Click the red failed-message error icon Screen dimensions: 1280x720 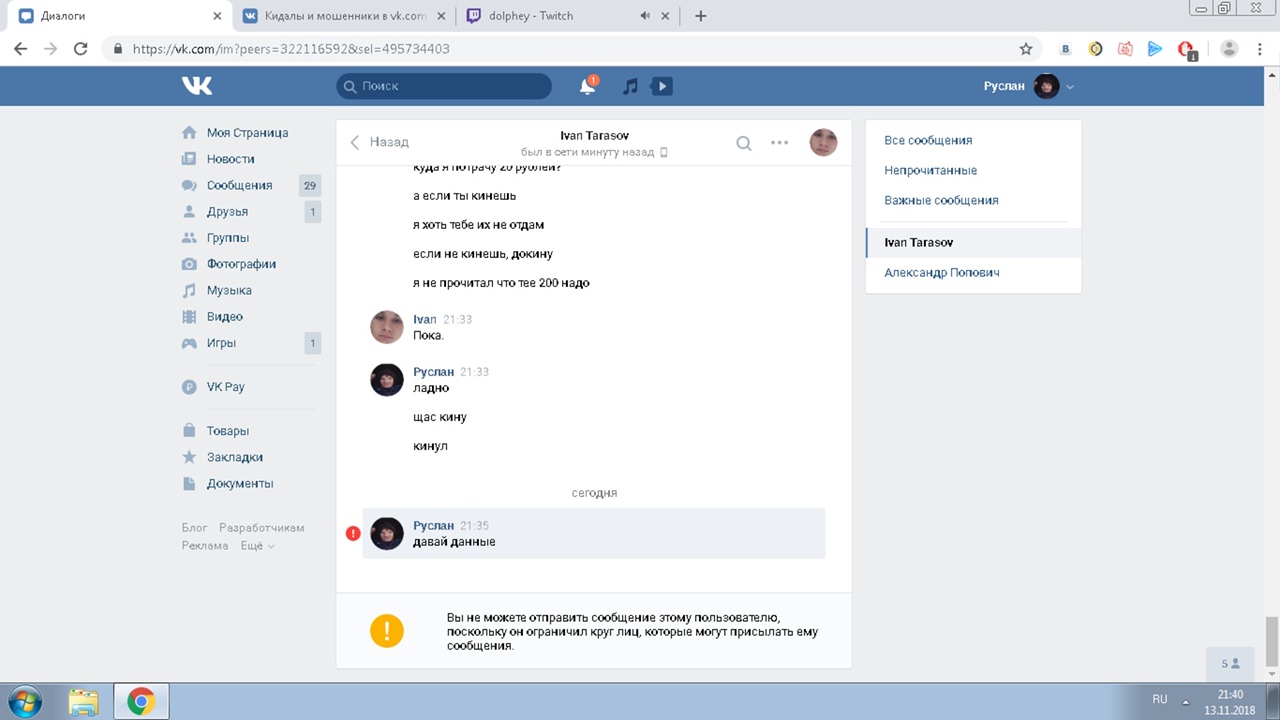353,533
